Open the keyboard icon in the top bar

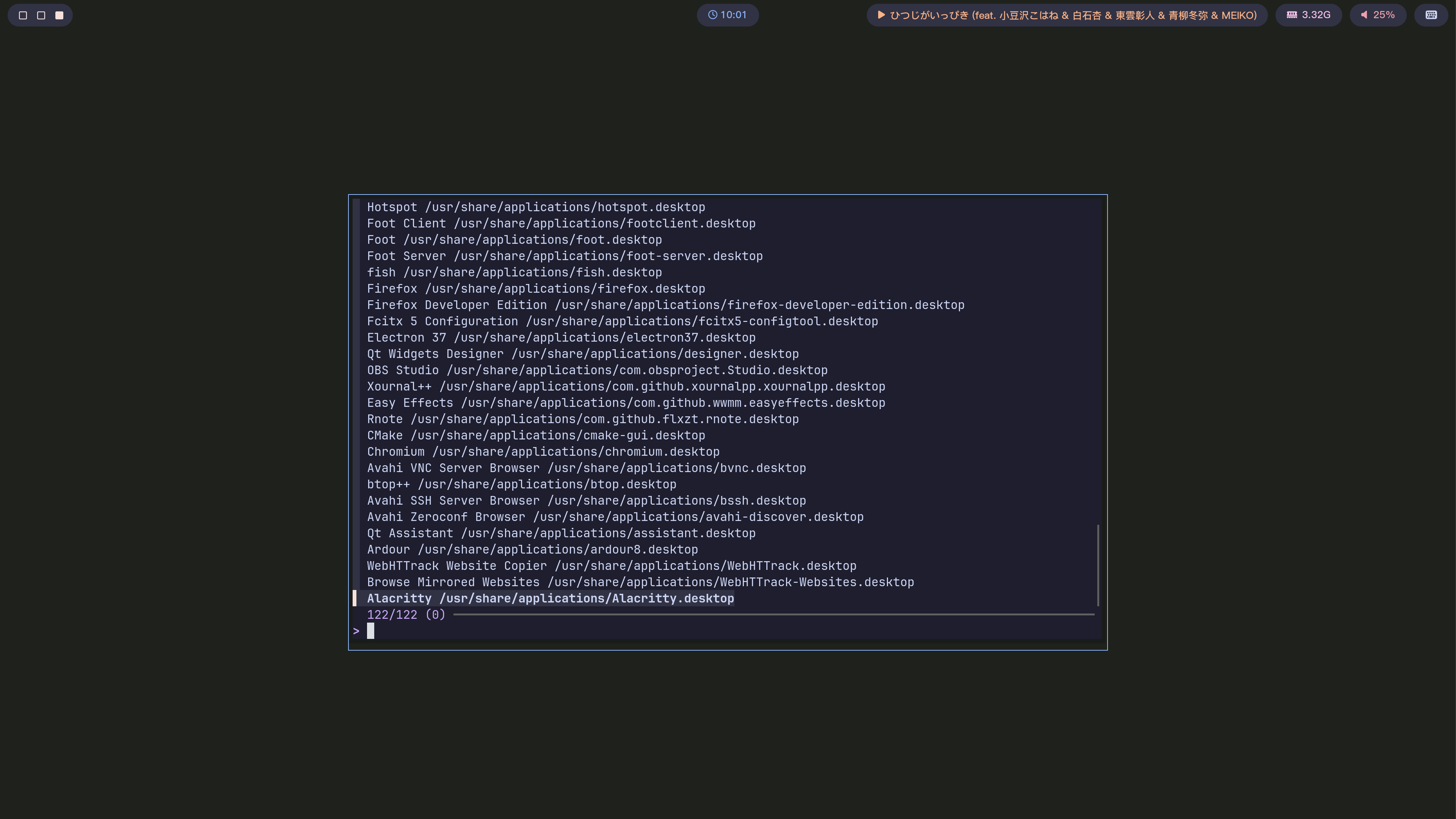[x=1431, y=15]
